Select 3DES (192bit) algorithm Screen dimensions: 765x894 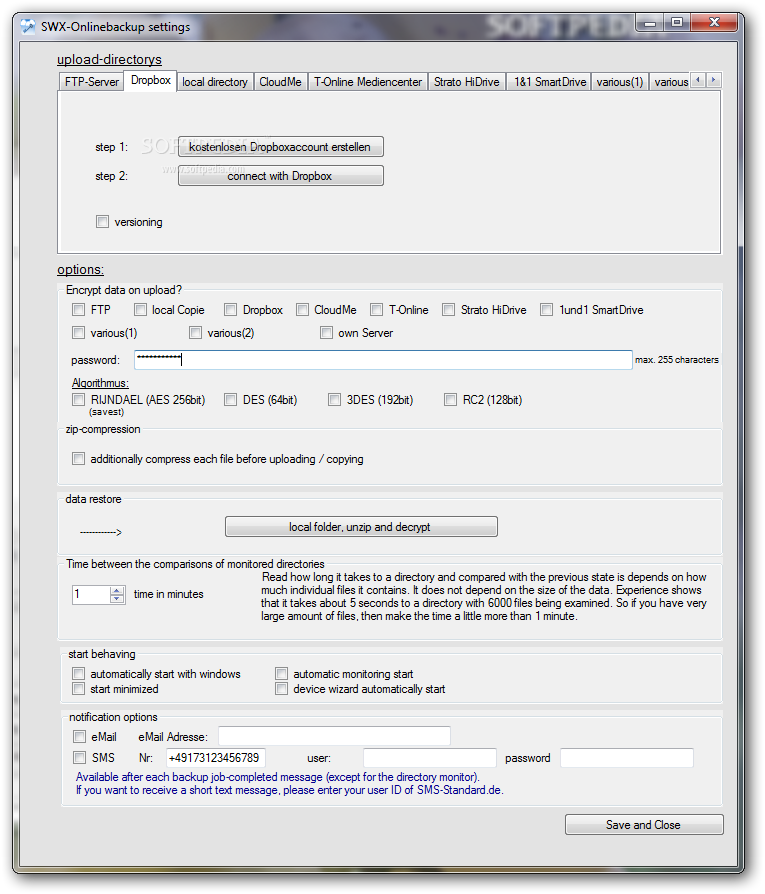(334, 400)
